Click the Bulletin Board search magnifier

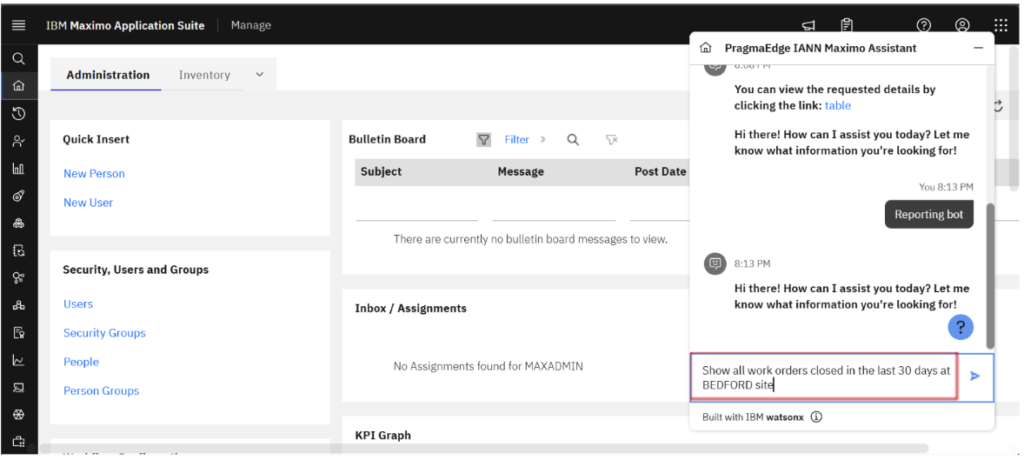click(x=573, y=139)
